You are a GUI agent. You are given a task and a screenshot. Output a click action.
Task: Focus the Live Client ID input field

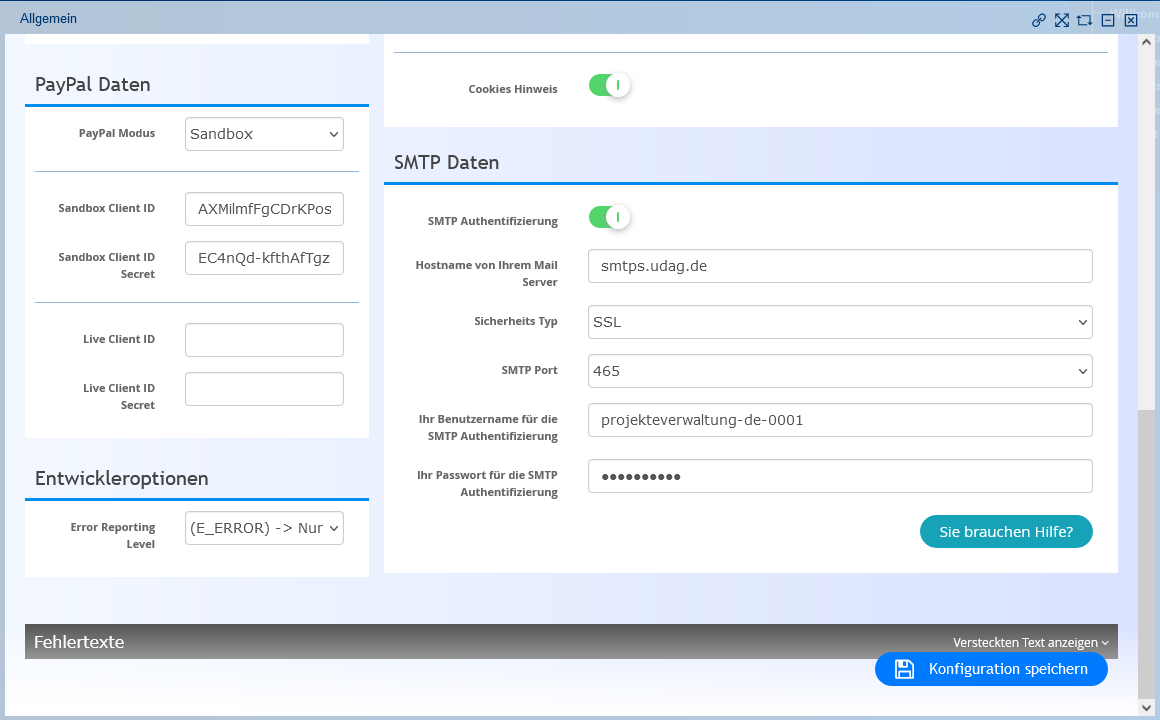tap(264, 340)
